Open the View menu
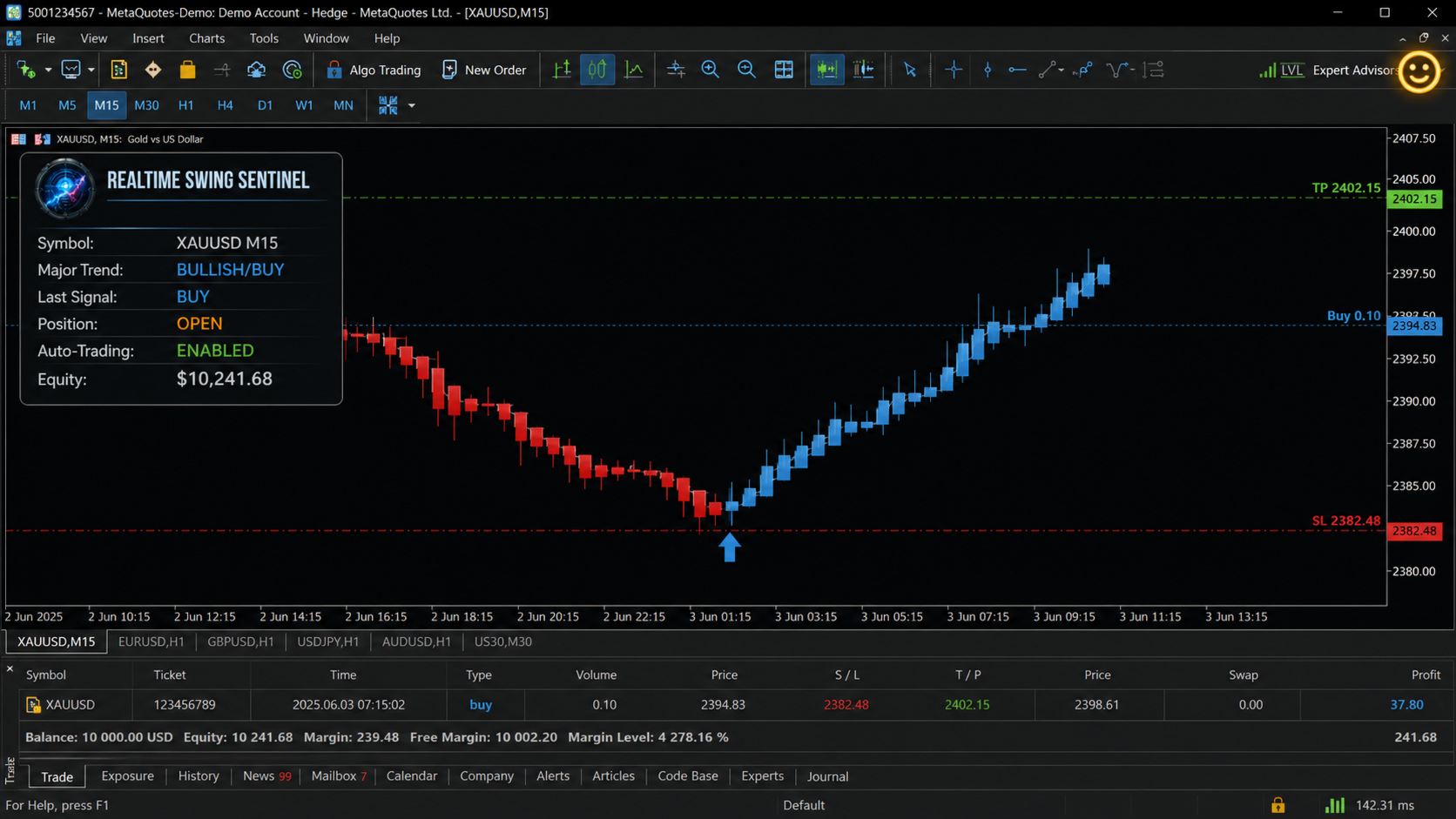This screenshot has height=819, width=1456. pyautogui.click(x=93, y=38)
